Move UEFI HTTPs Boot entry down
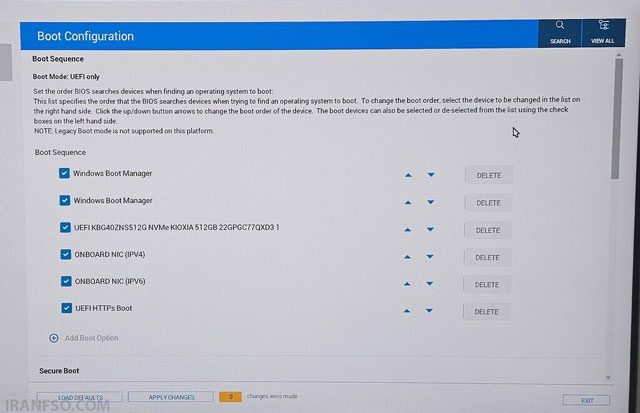The width and height of the screenshot is (640, 413). click(429, 311)
